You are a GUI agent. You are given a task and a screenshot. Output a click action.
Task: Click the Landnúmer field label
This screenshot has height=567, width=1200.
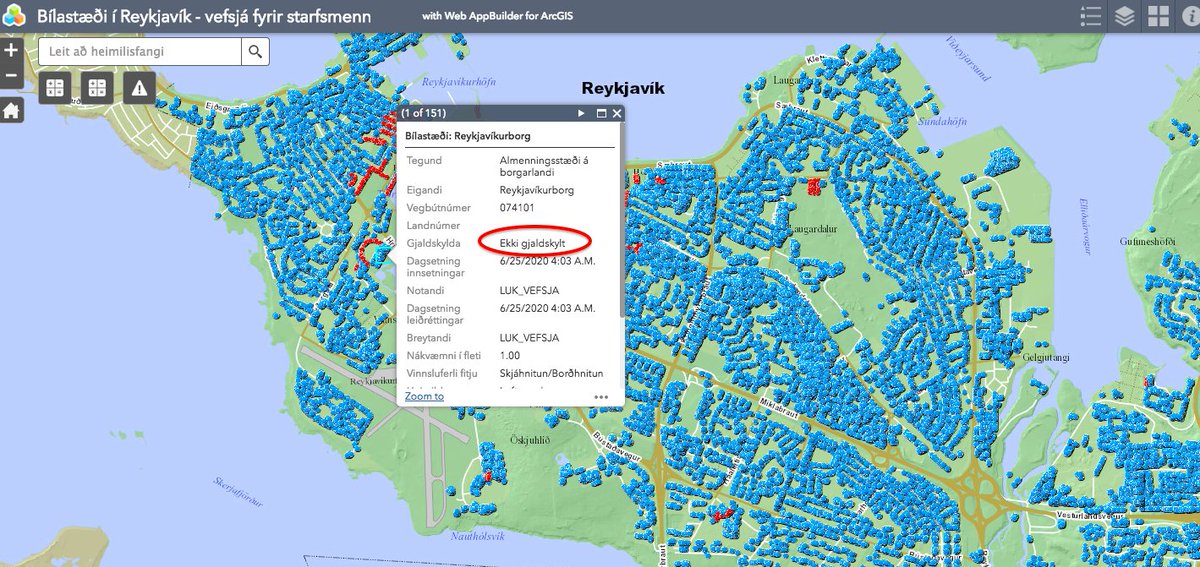[431, 226]
